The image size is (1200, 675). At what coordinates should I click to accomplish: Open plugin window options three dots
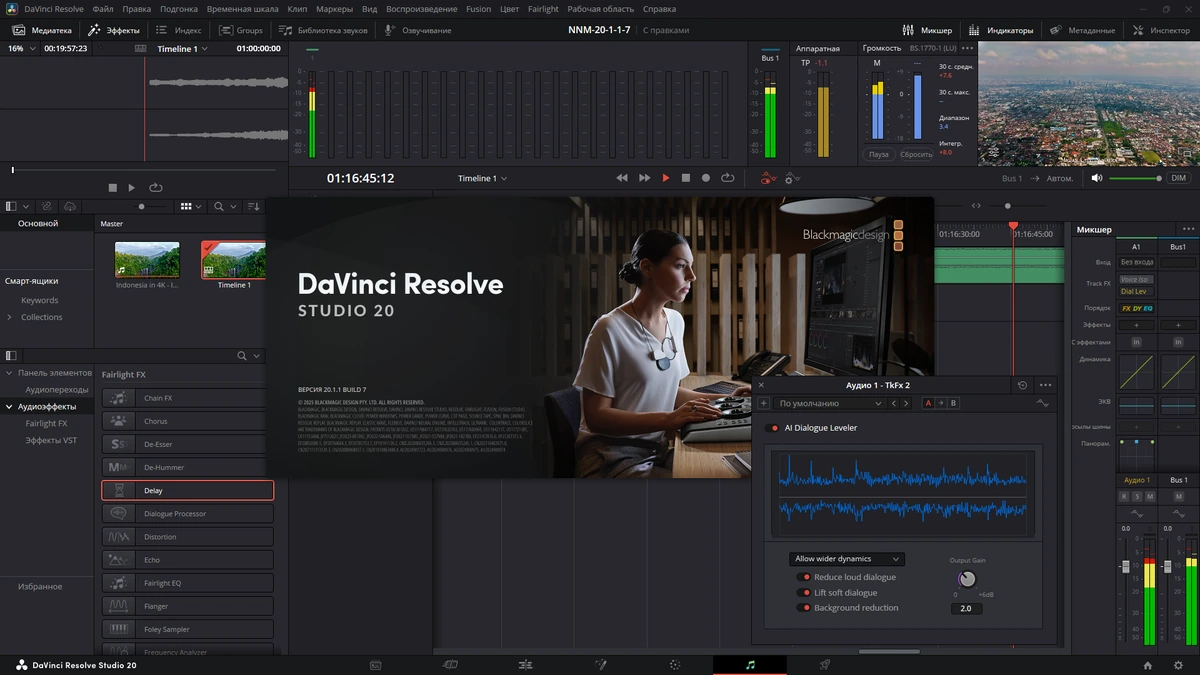click(x=1046, y=385)
